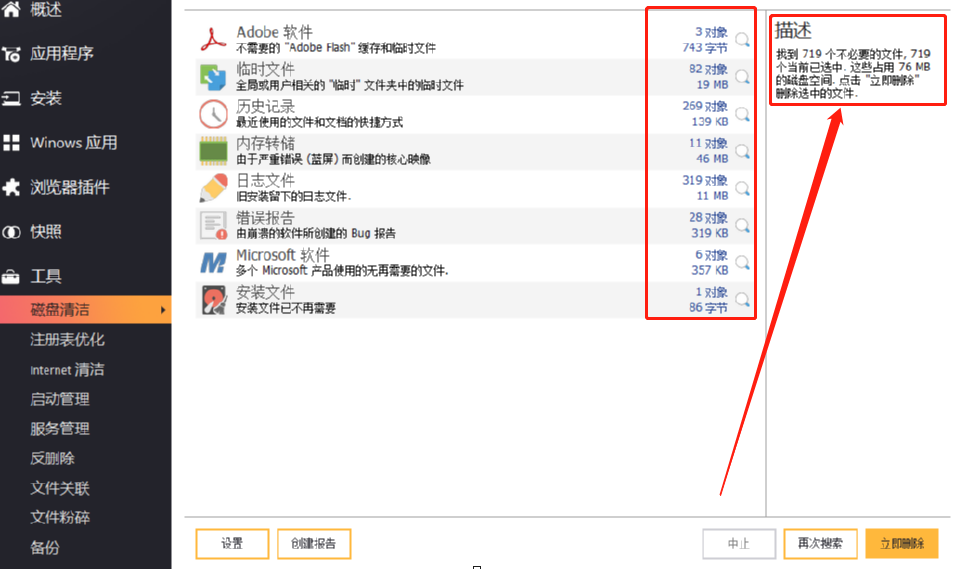
Task: Open 反删除 tool
Action: coord(52,458)
